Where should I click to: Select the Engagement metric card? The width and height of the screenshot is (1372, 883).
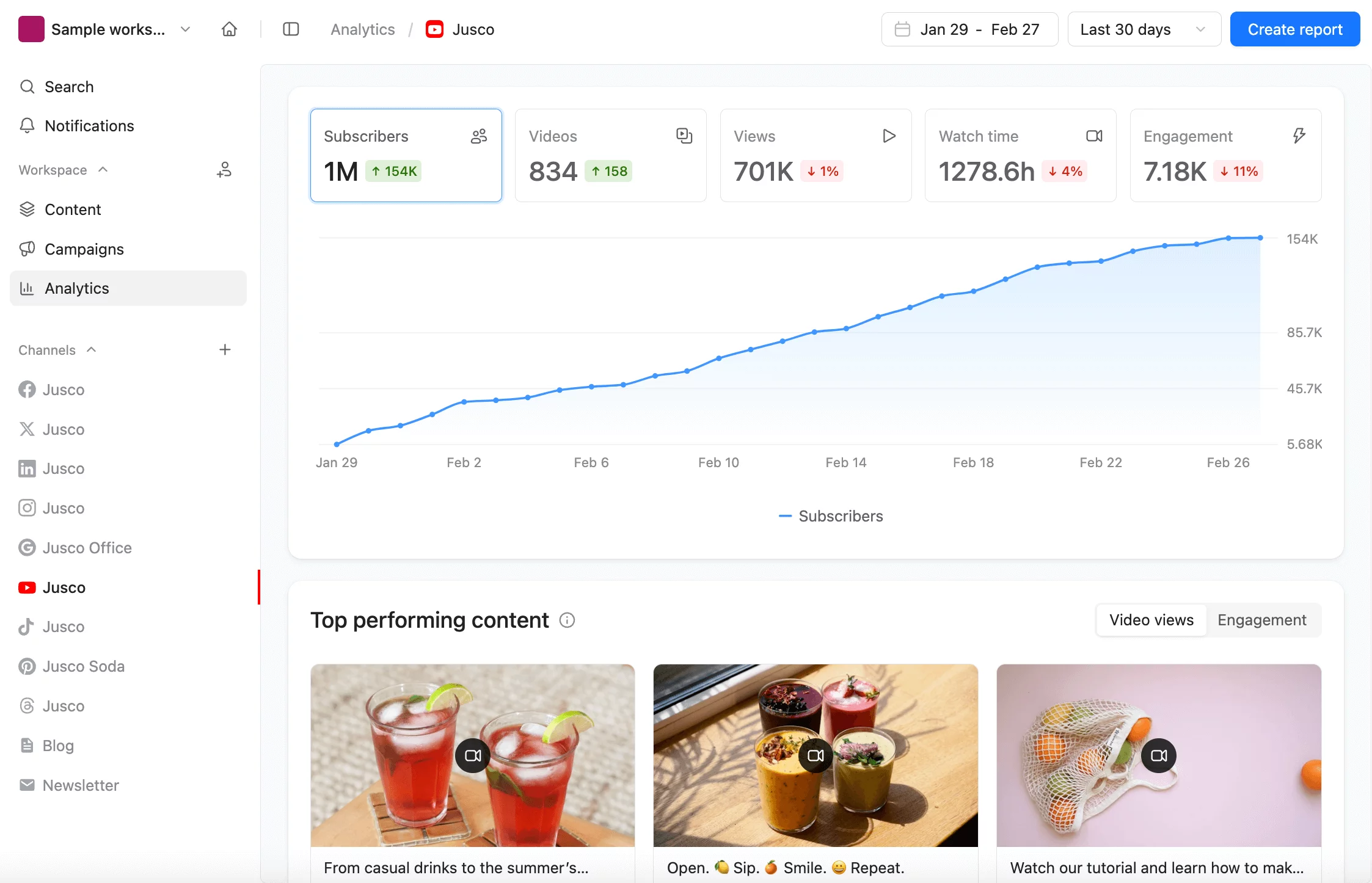(x=1226, y=155)
